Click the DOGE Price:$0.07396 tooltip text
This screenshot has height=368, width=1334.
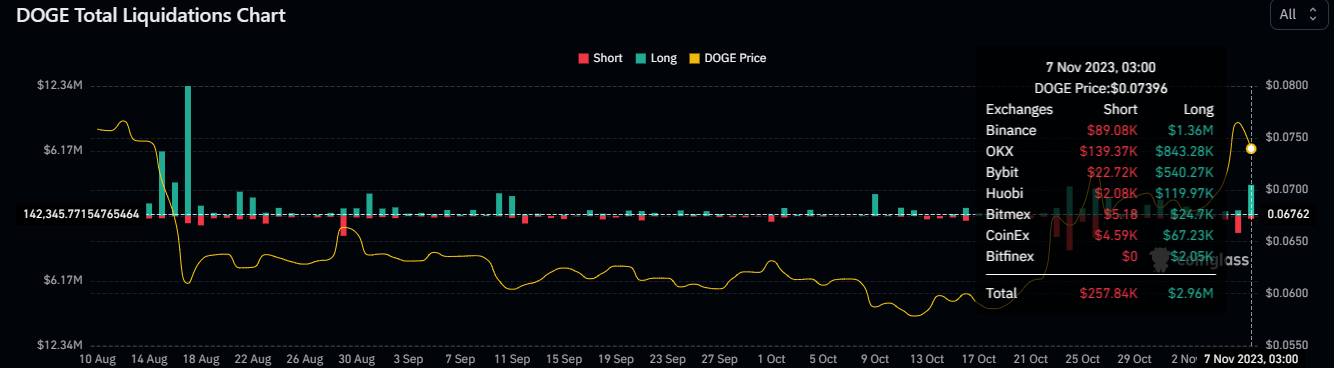1101,88
